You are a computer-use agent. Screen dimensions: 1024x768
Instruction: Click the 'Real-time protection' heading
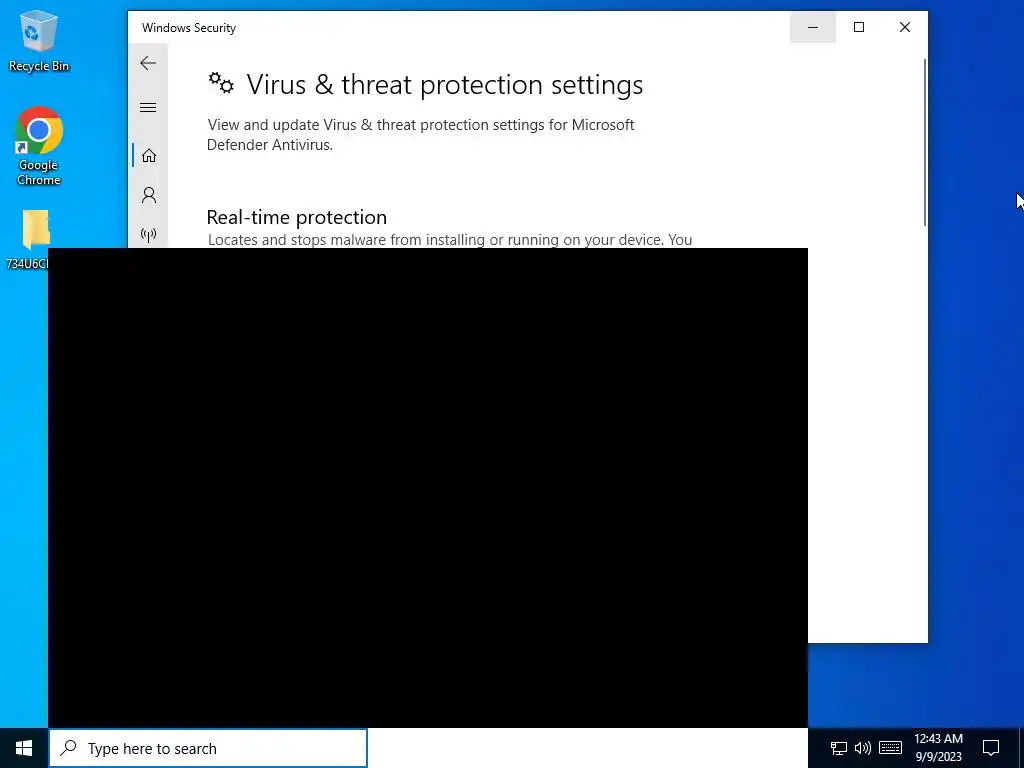[296, 217]
